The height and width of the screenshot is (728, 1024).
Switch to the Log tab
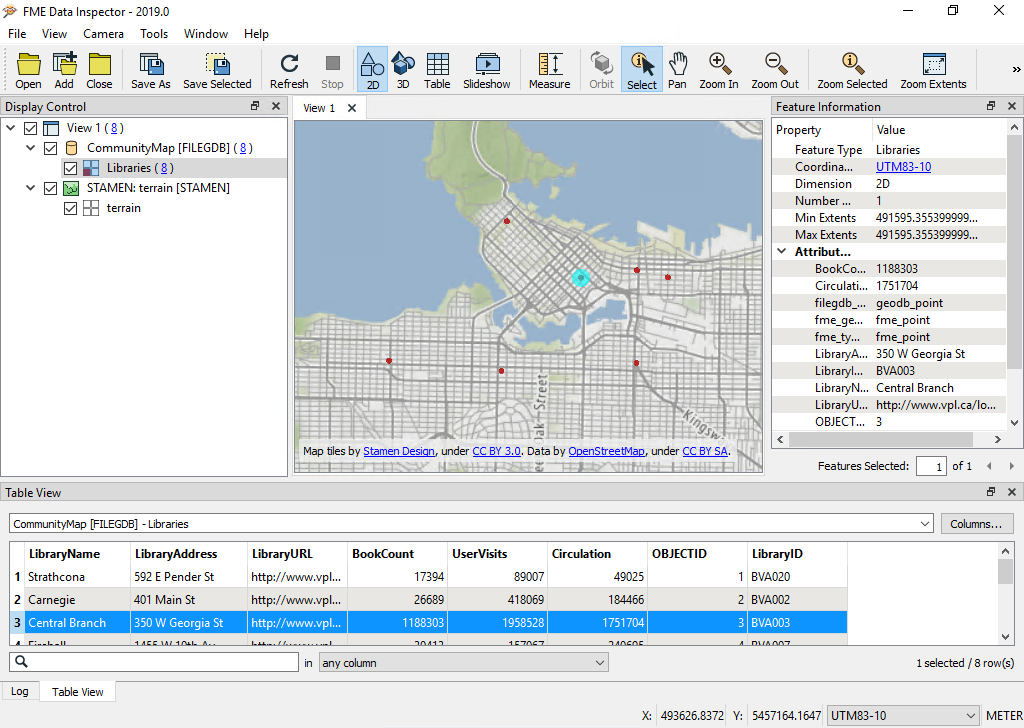[x=20, y=691]
